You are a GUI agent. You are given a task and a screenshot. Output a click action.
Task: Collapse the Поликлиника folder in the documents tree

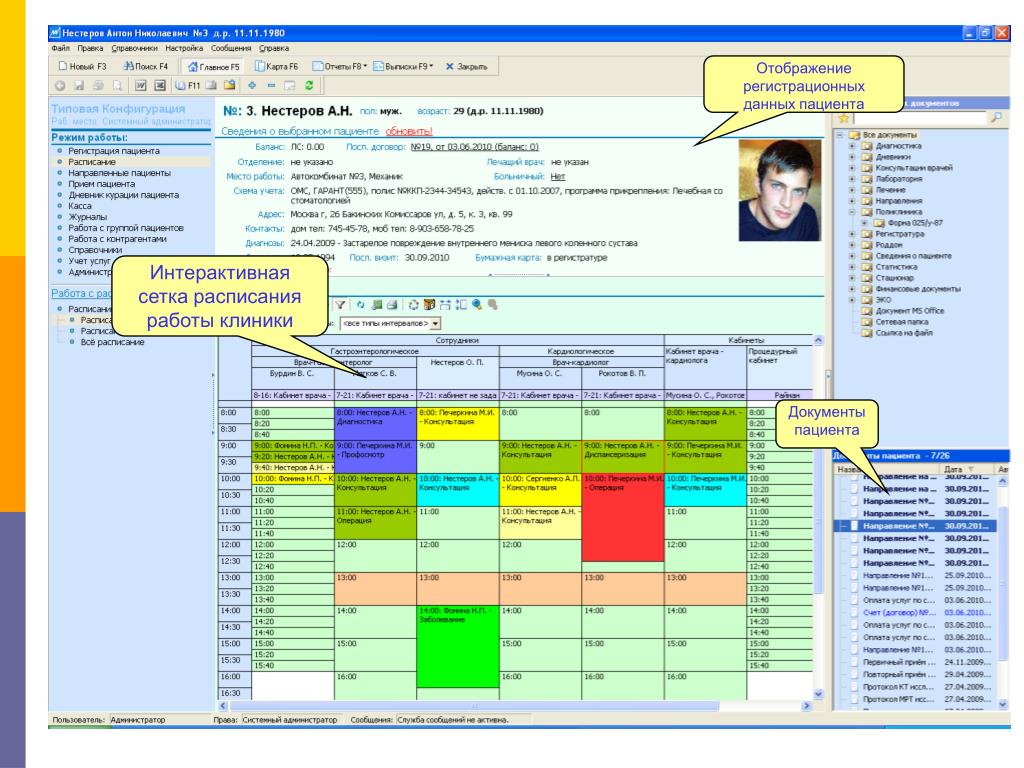click(x=852, y=212)
